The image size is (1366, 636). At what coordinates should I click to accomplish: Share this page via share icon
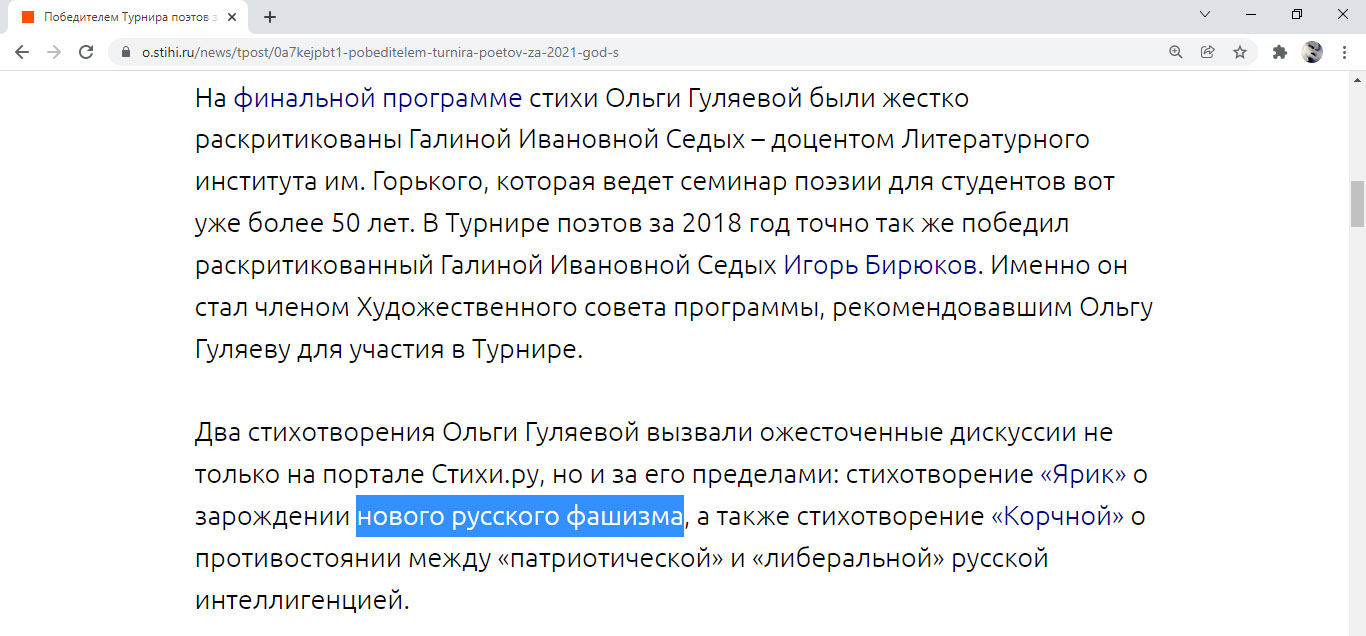click(1208, 52)
